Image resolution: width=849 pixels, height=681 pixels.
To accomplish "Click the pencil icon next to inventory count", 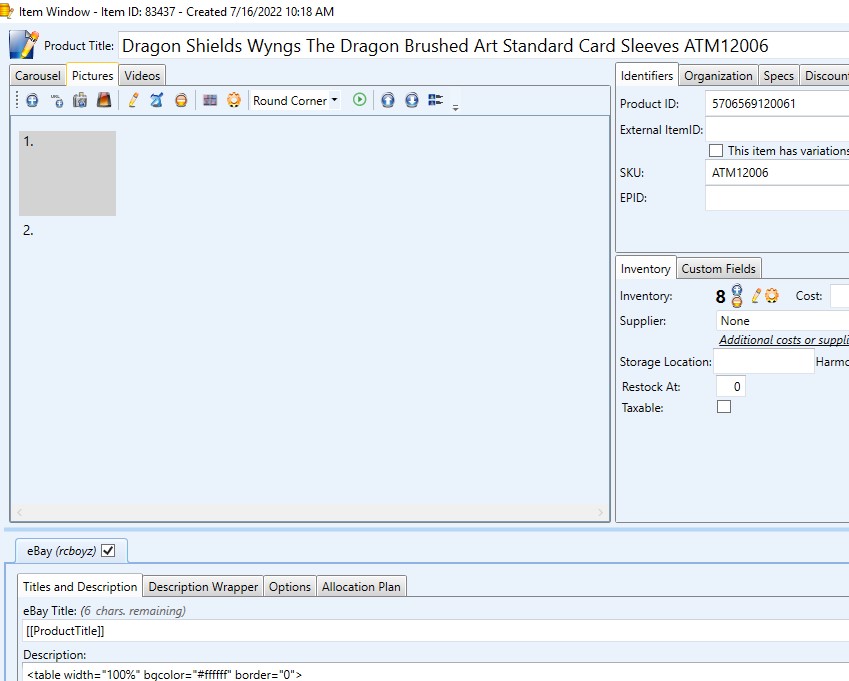I will coord(757,296).
